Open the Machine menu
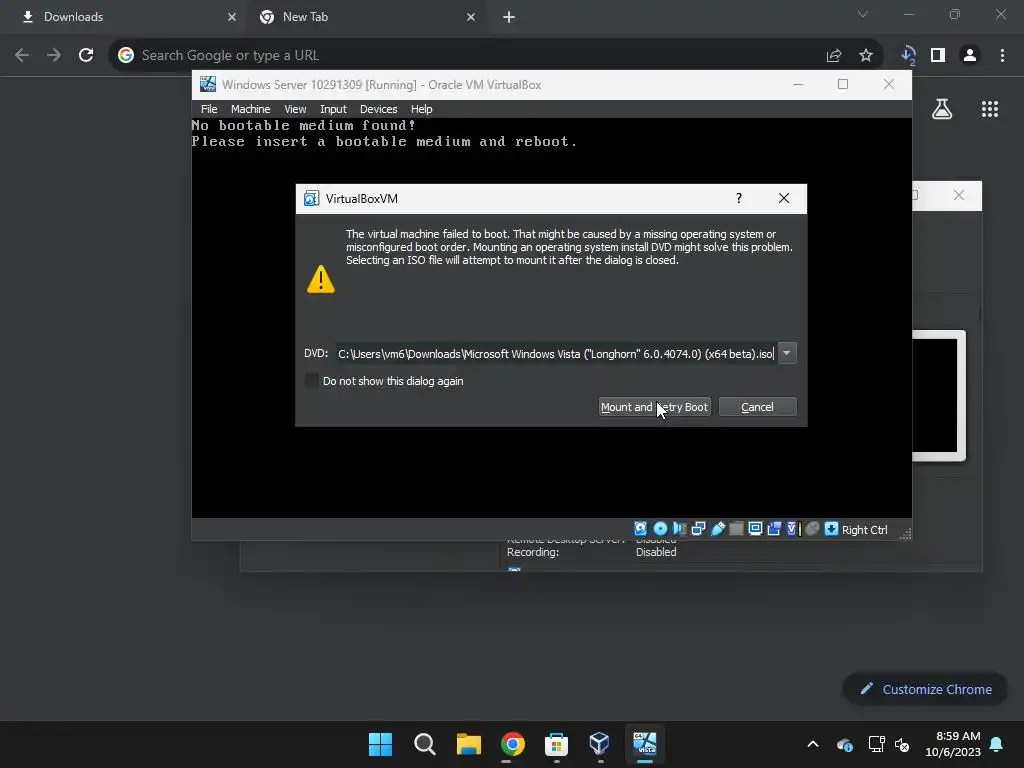Image resolution: width=1024 pixels, height=768 pixels. 250,109
